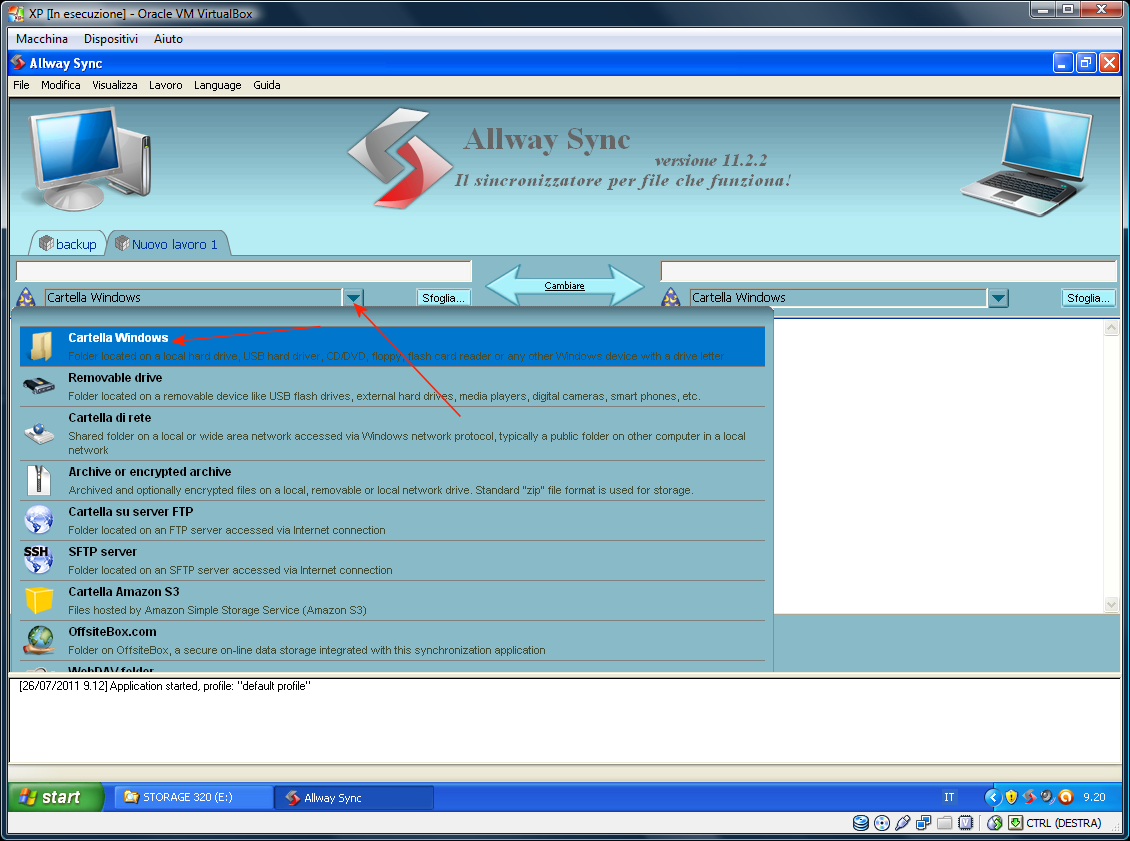Click the VirtualBox optical disc icon
This screenshot has width=1130, height=841.
pos(881,823)
